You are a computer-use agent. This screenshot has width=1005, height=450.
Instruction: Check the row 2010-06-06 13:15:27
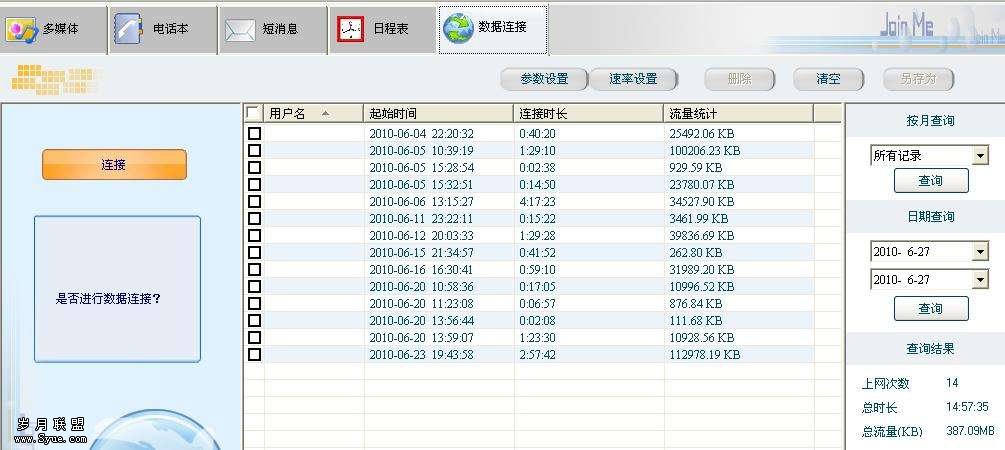[254, 201]
